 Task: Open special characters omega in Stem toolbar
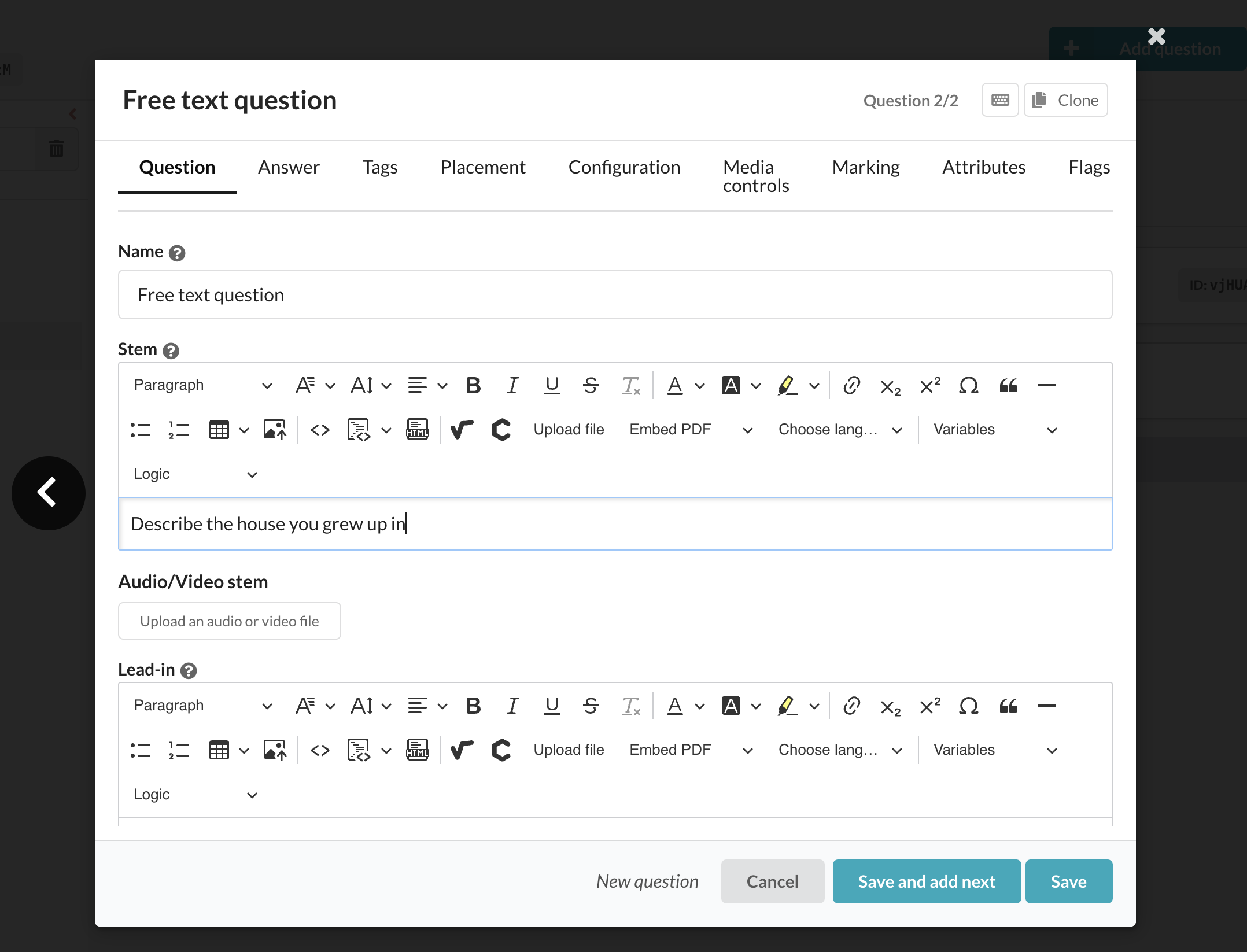(968, 385)
